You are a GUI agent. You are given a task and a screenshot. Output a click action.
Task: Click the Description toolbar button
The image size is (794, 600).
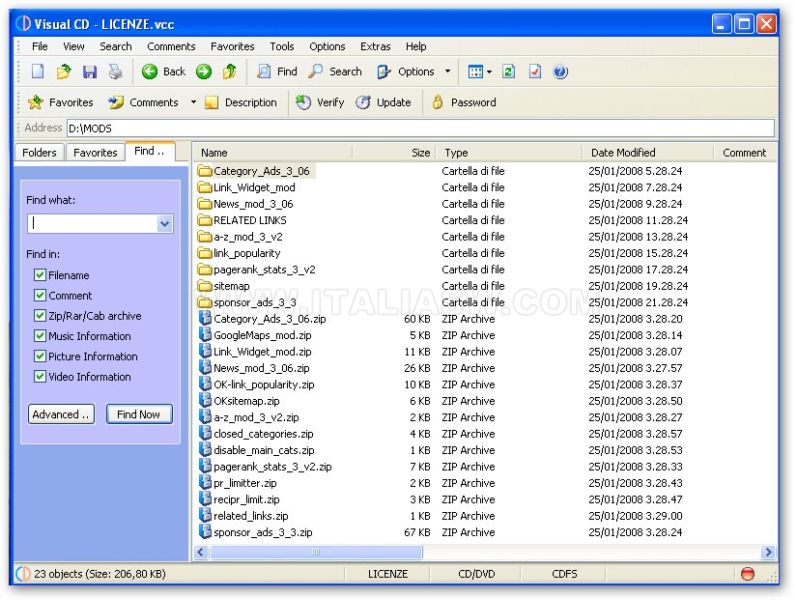pos(240,102)
